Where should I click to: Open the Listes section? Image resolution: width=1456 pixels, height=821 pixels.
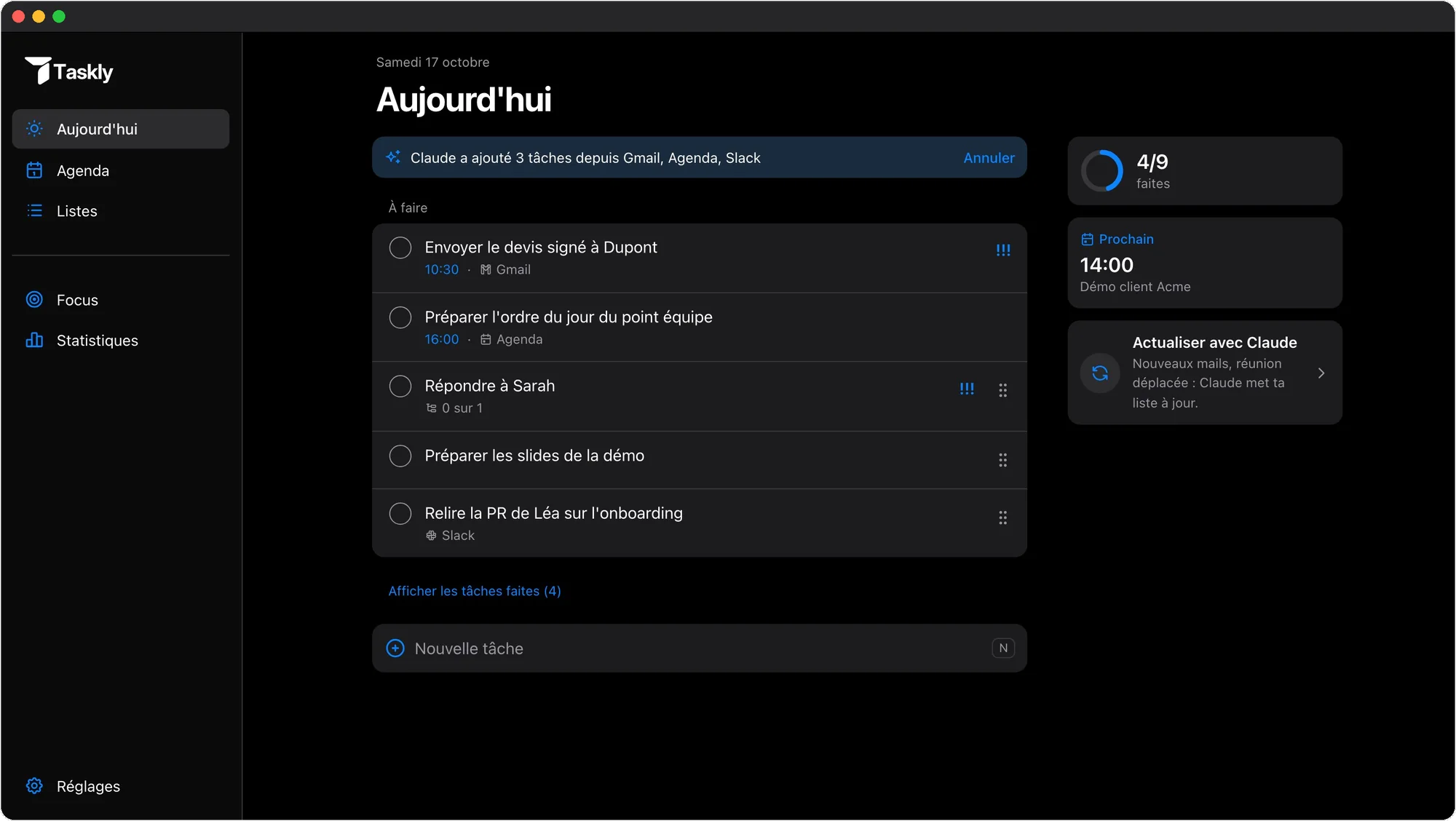(x=121, y=211)
